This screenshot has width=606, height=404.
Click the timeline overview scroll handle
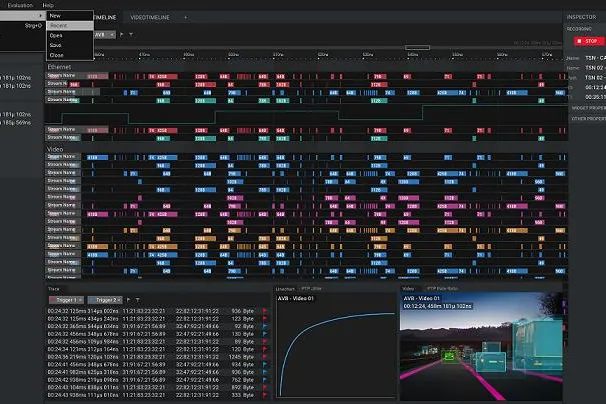pos(417,48)
